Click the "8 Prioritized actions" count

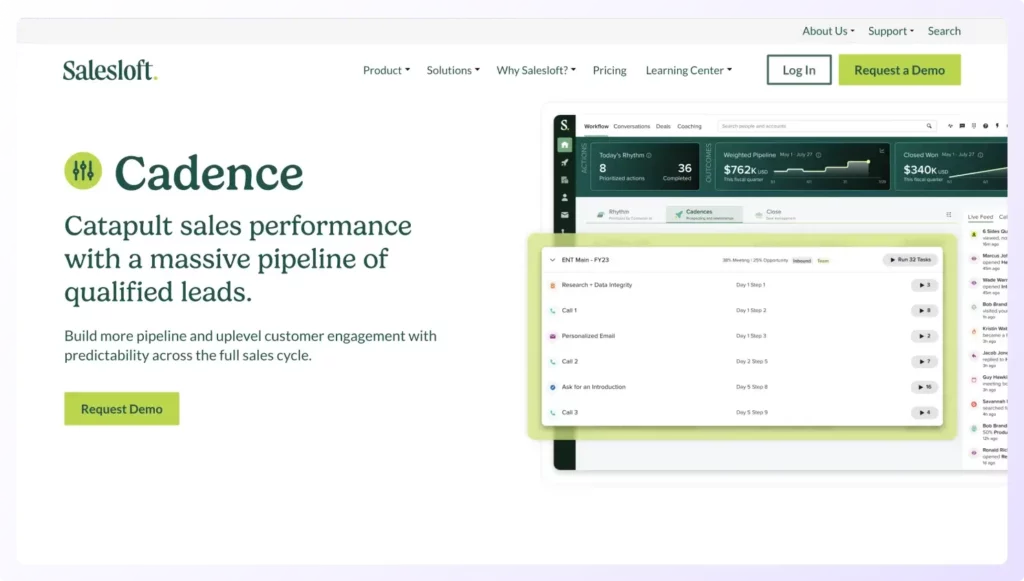(621, 172)
